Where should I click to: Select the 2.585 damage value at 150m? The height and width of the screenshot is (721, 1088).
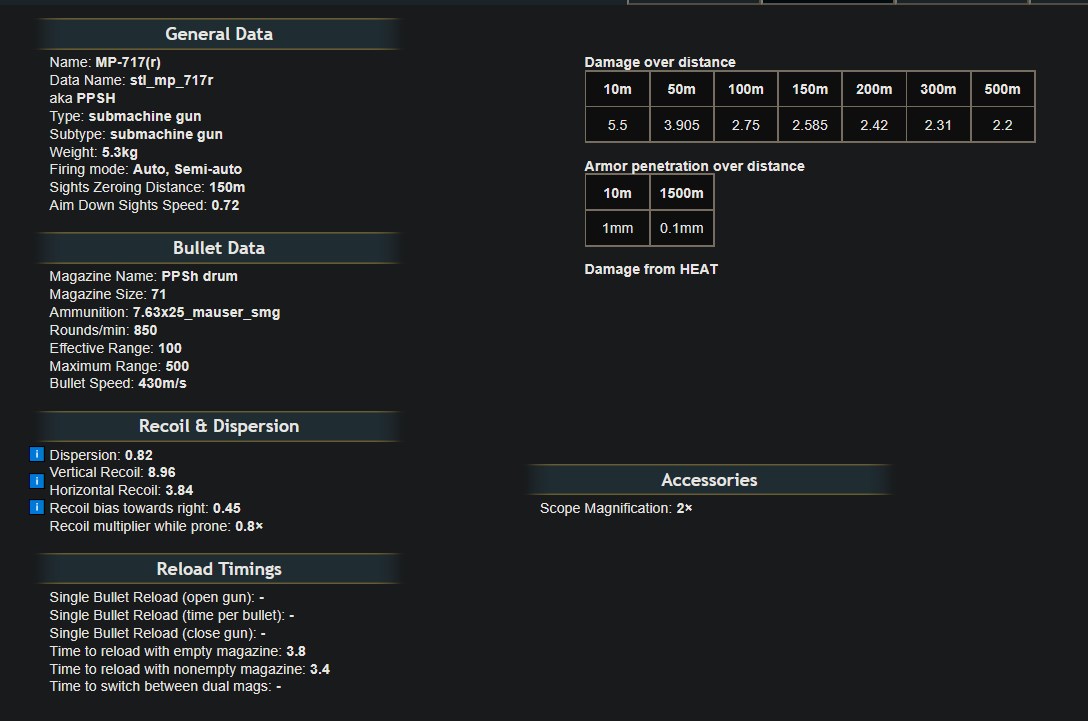click(809, 125)
